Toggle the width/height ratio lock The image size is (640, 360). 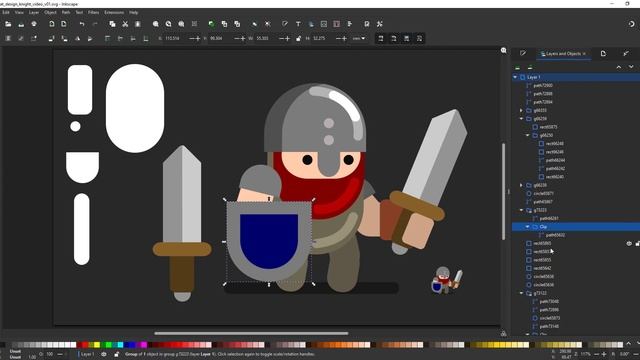point(298,38)
